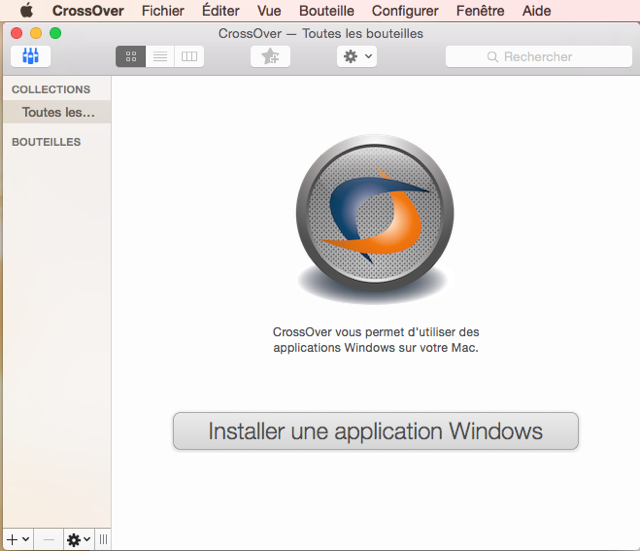Open the Configurer menu
This screenshot has width=640, height=551.
click(x=405, y=11)
